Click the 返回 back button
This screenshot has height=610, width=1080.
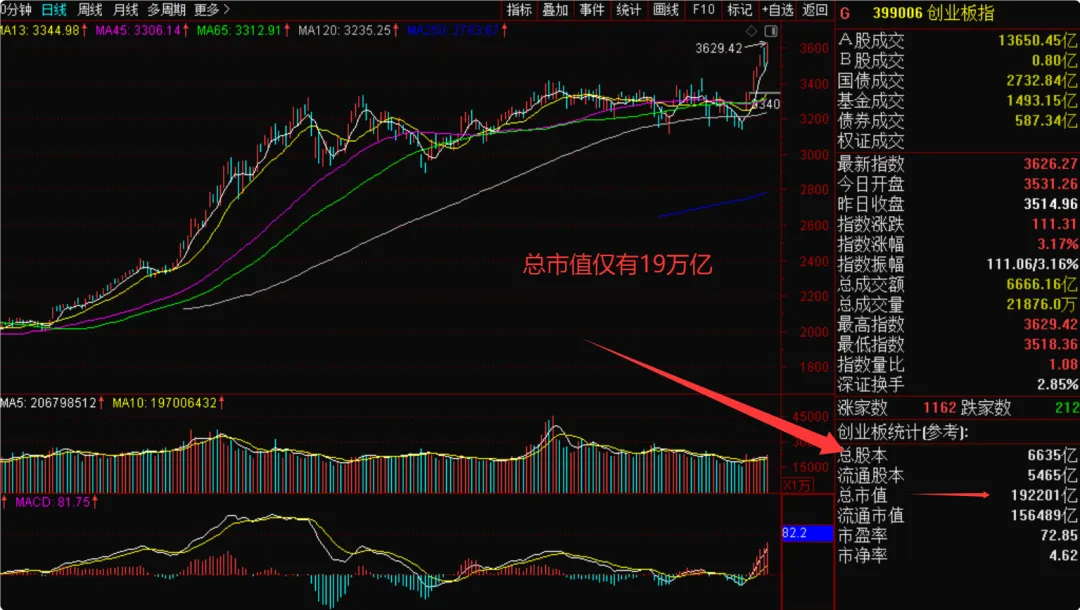815,10
